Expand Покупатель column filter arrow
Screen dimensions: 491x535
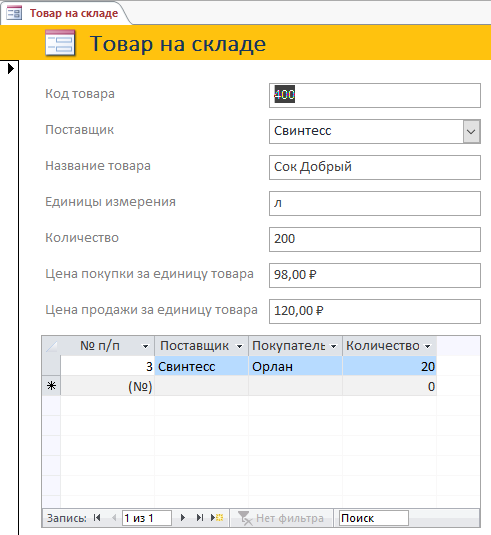point(333,346)
